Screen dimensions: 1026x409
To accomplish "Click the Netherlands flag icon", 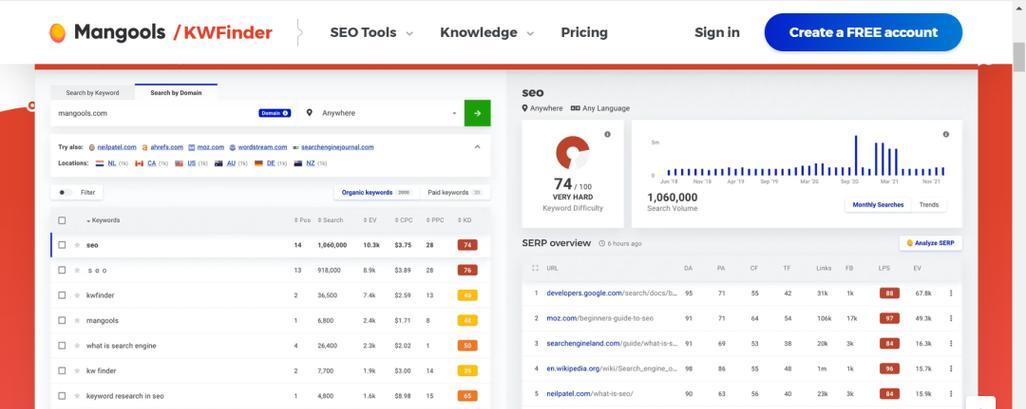I will click(x=100, y=163).
